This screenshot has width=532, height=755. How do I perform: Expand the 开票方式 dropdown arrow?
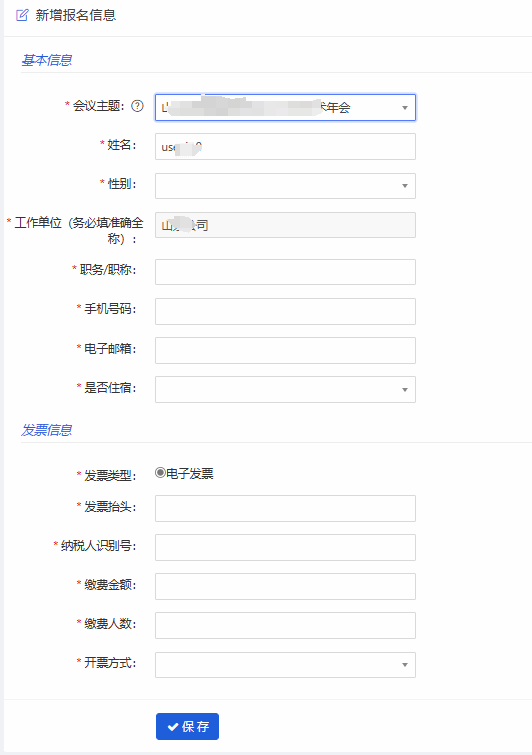click(x=405, y=665)
